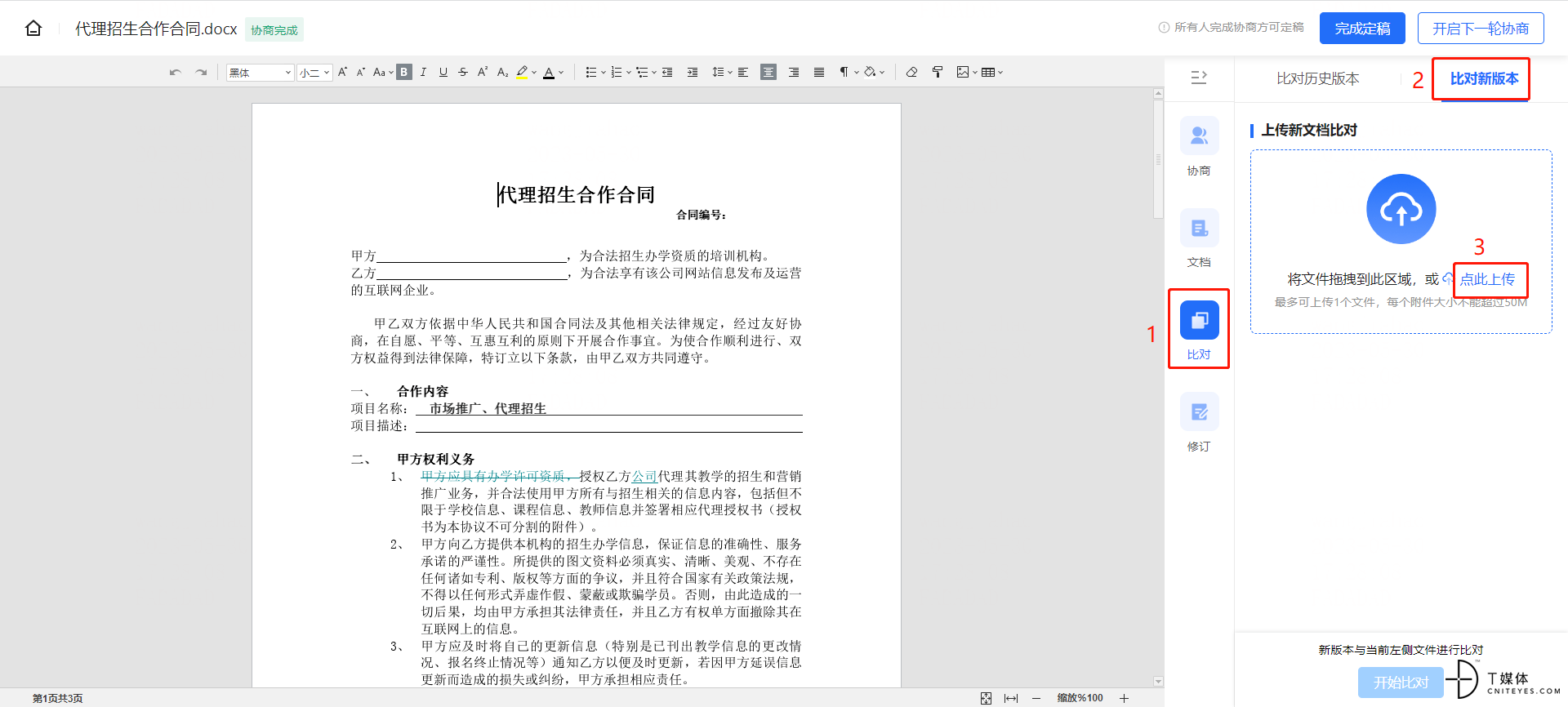Switch to 比对历史版本 tab
The image size is (1568, 707).
point(1317,78)
